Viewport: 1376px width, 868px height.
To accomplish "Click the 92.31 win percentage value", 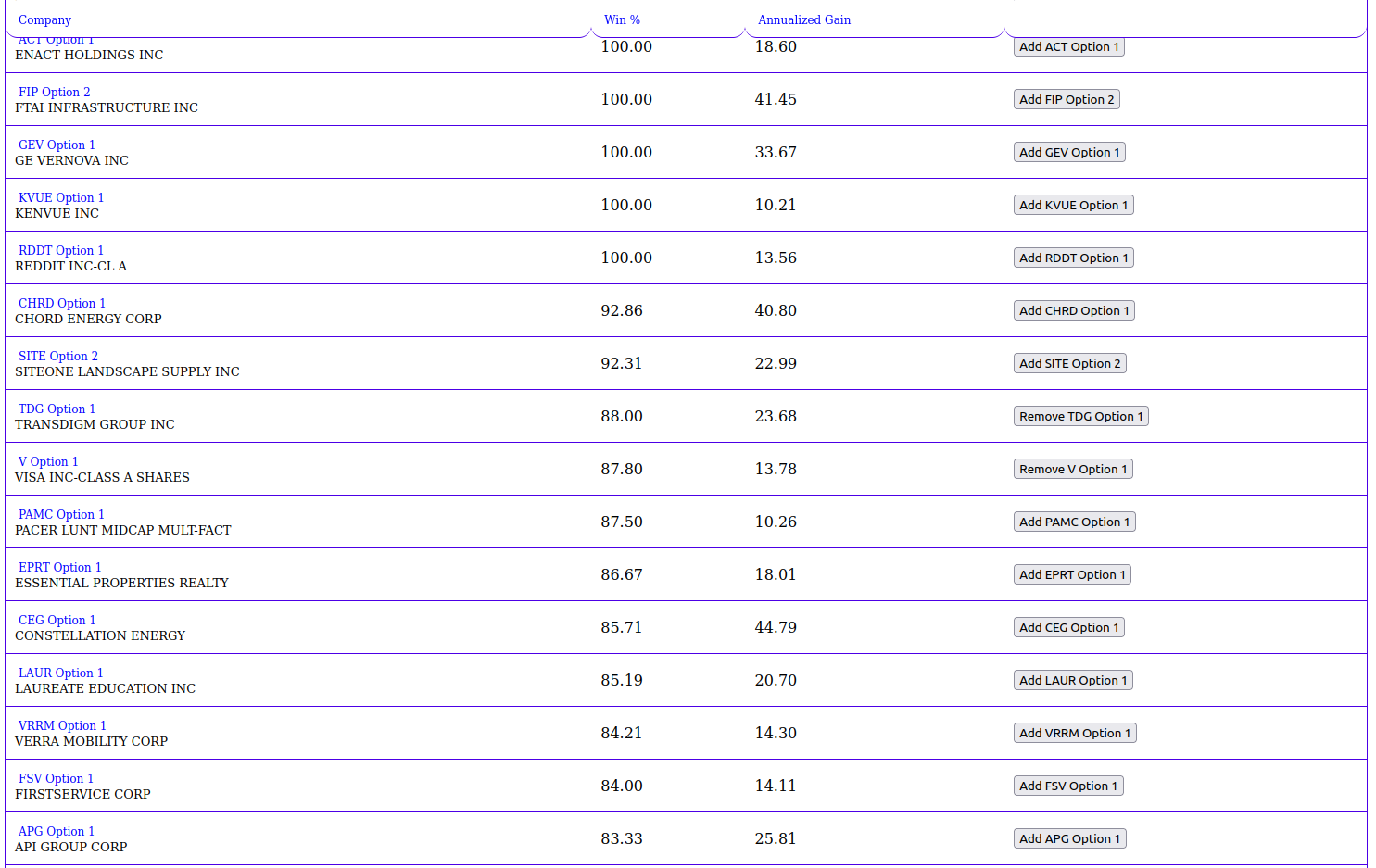I will [621, 363].
